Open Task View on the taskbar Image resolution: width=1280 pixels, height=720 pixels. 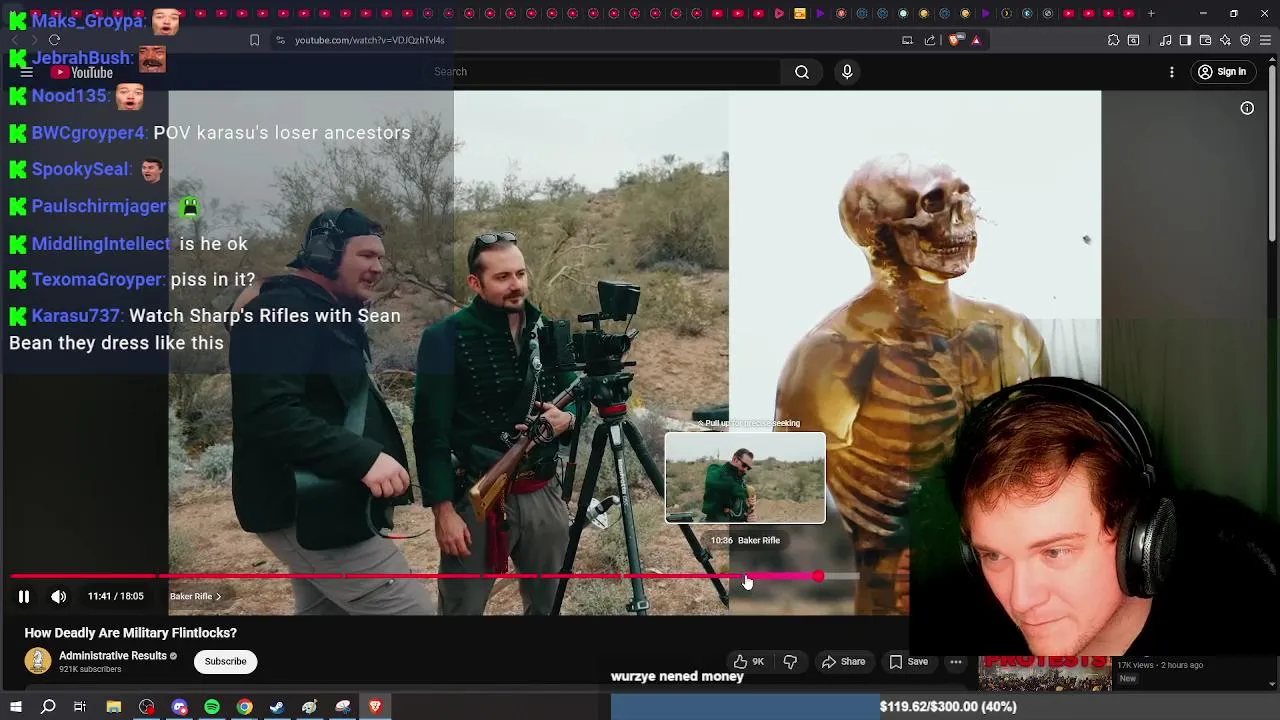[x=80, y=707]
